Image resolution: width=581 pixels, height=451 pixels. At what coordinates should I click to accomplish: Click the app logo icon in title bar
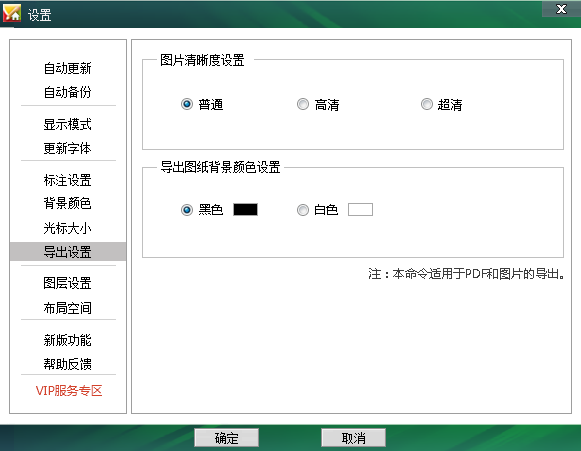(x=12, y=13)
